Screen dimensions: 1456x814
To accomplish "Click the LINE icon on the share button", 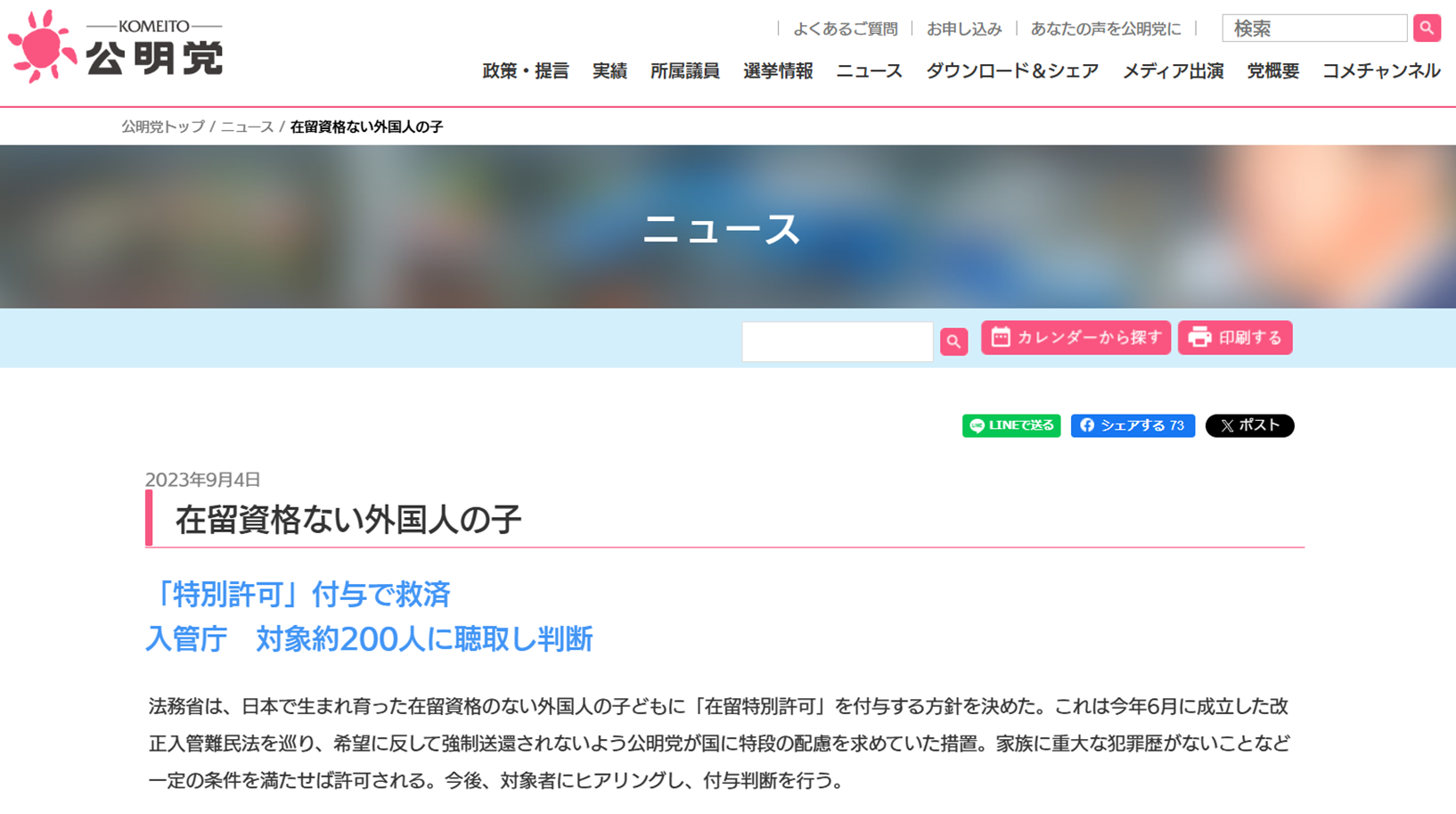I will pyautogui.click(x=974, y=425).
